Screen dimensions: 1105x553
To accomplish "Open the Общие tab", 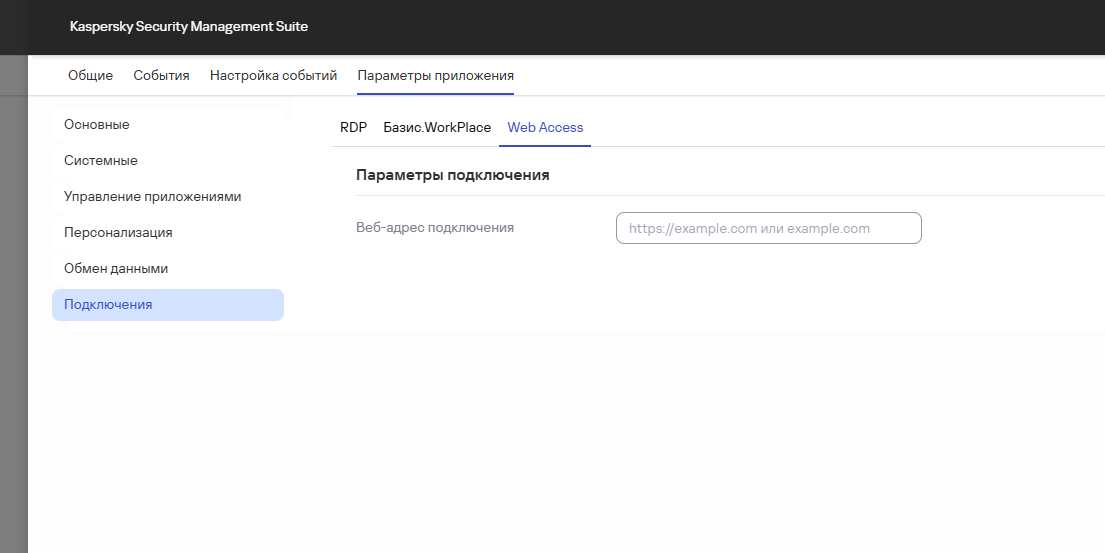I will 90,76.
